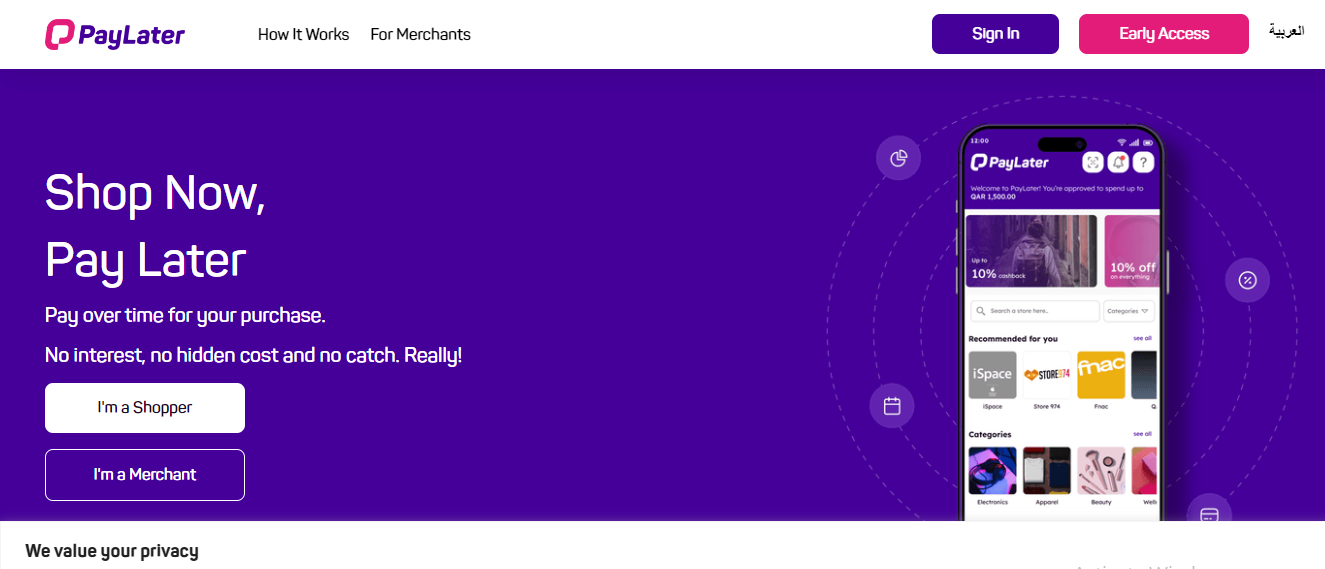Open the Apparel category thumbnail

pos(1047,471)
